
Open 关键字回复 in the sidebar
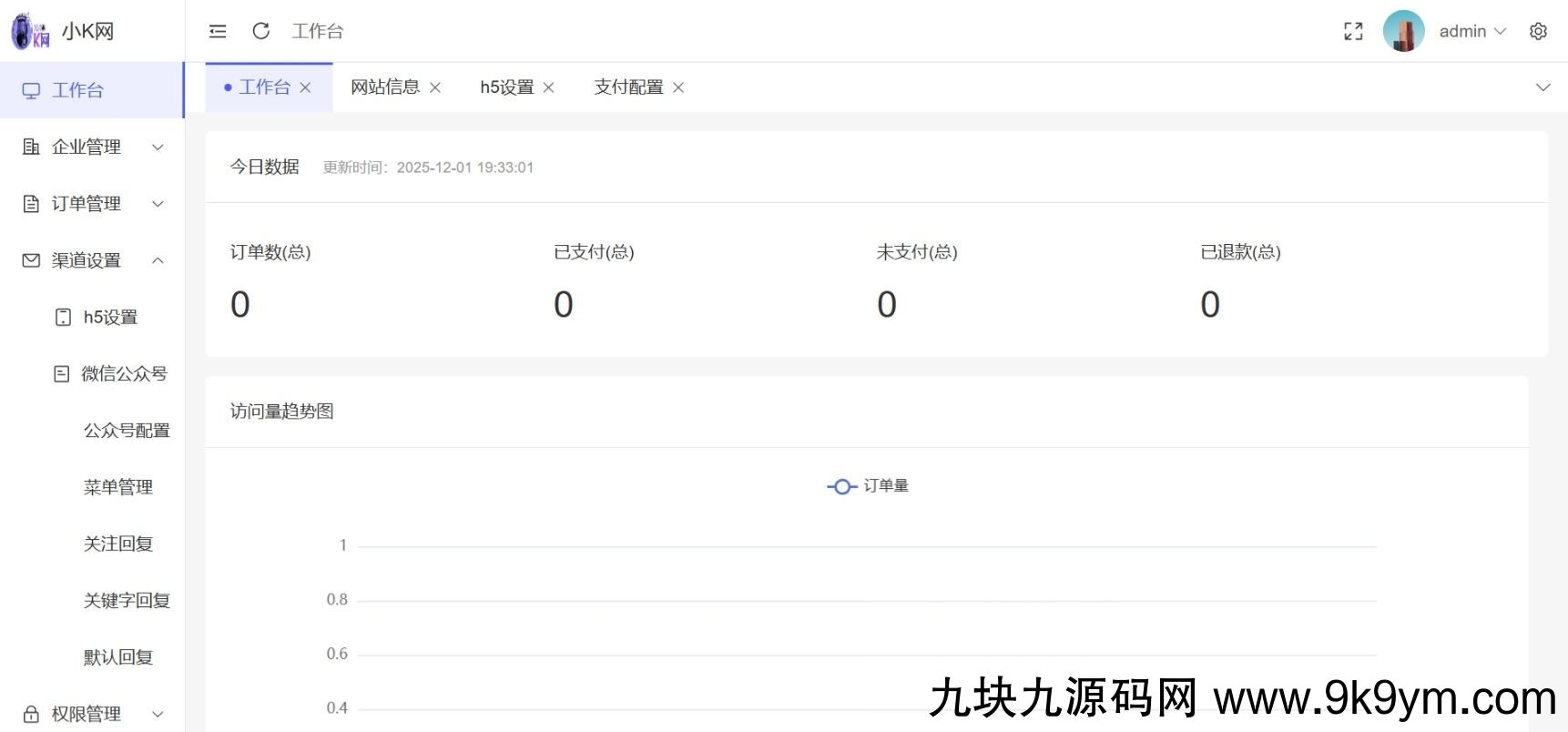[x=92, y=600]
